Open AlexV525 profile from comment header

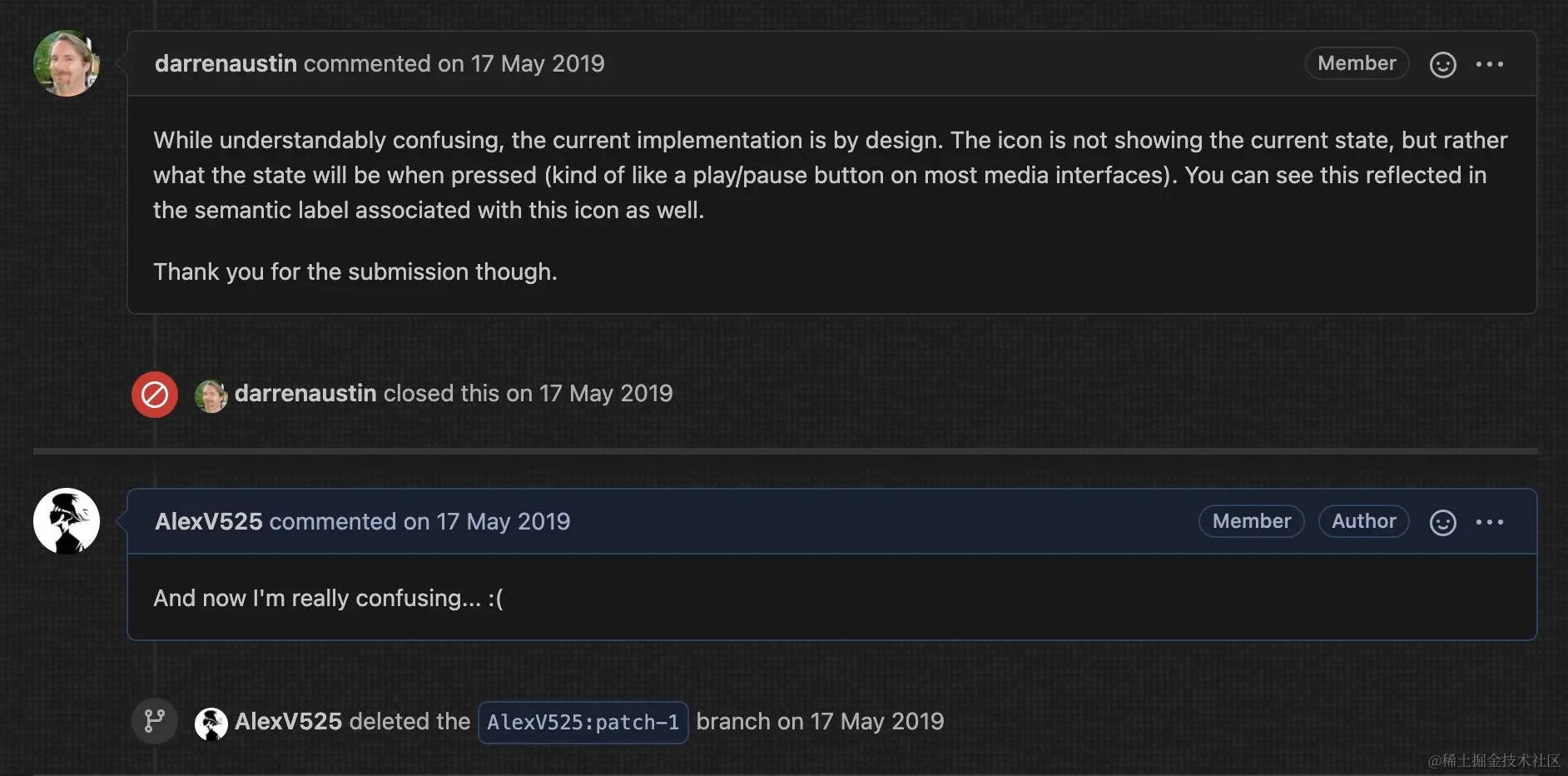point(208,522)
